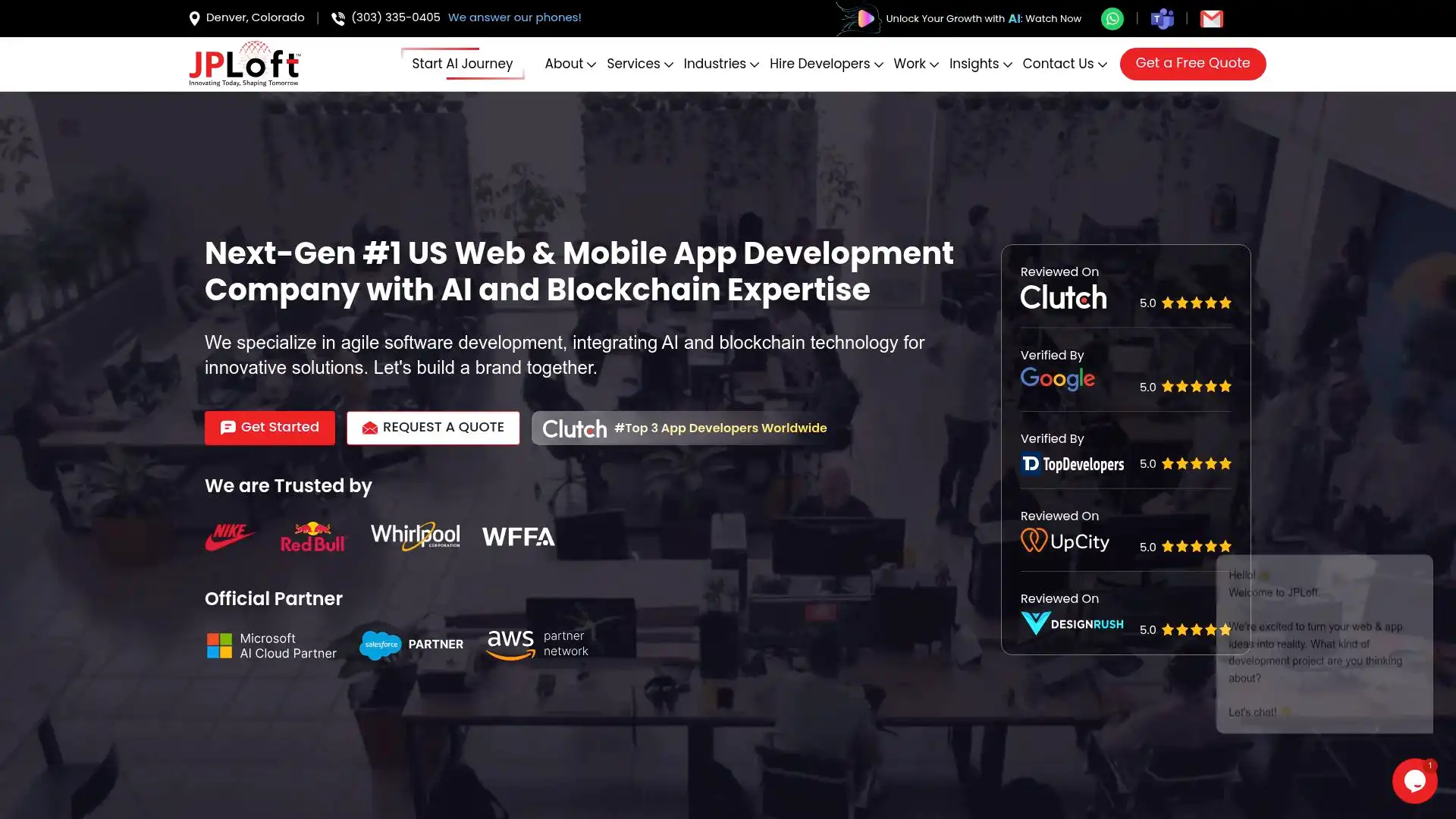Open the About menu
The width and height of the screenshot is (1456, 819).
tap(570, 64)
